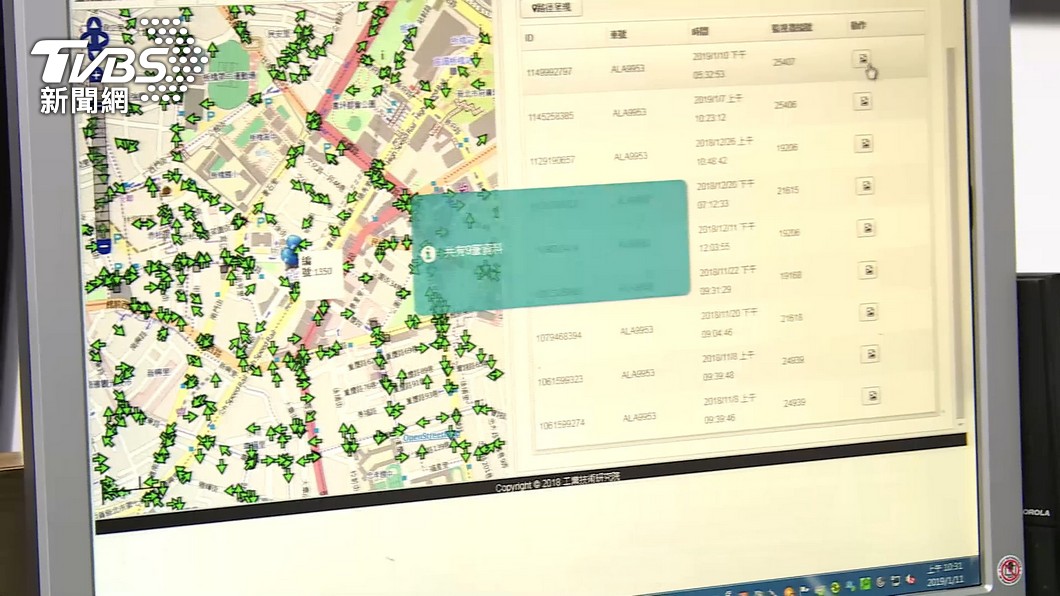Dismiss the teal notification popup
Viewport: 1060px width, 596px height.
[551, 247]
